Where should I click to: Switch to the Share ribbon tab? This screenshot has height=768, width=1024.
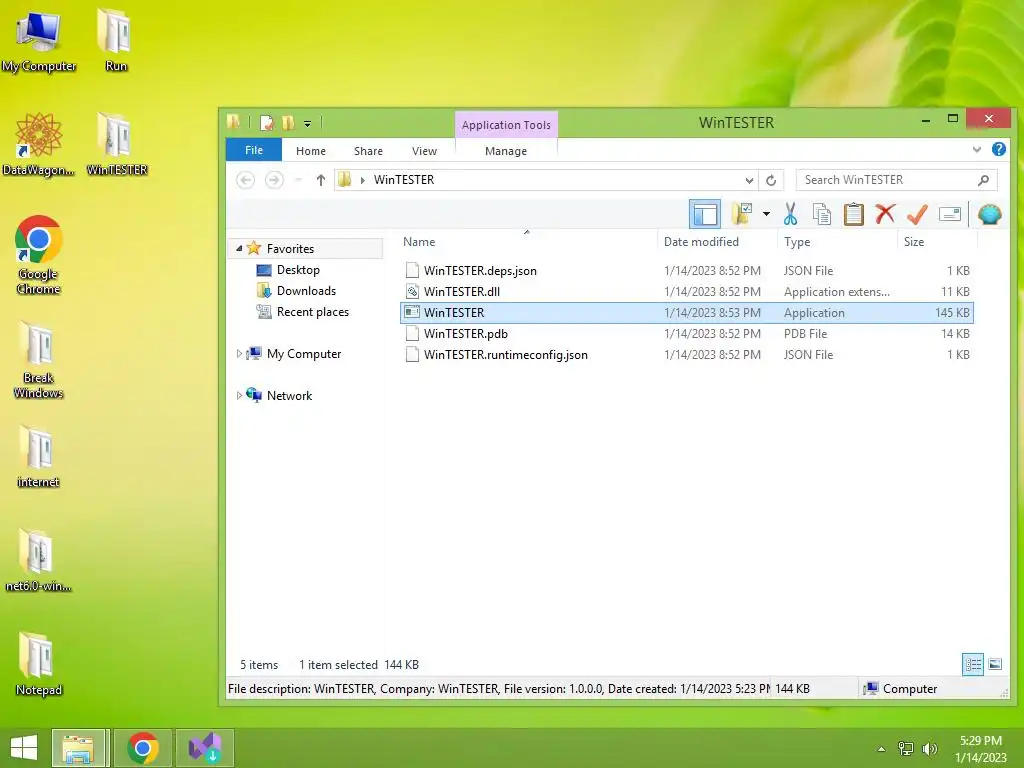click(368, 151)
